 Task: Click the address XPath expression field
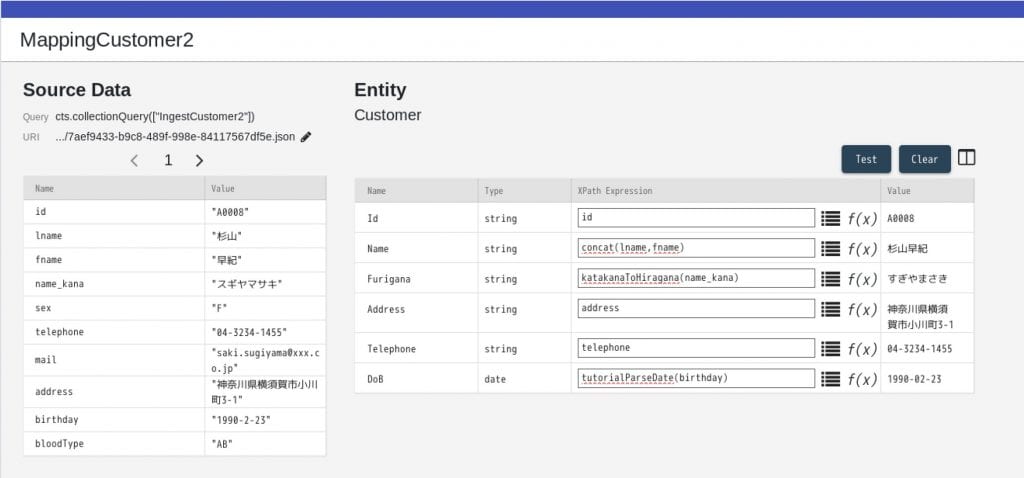(x=696, y=309)
